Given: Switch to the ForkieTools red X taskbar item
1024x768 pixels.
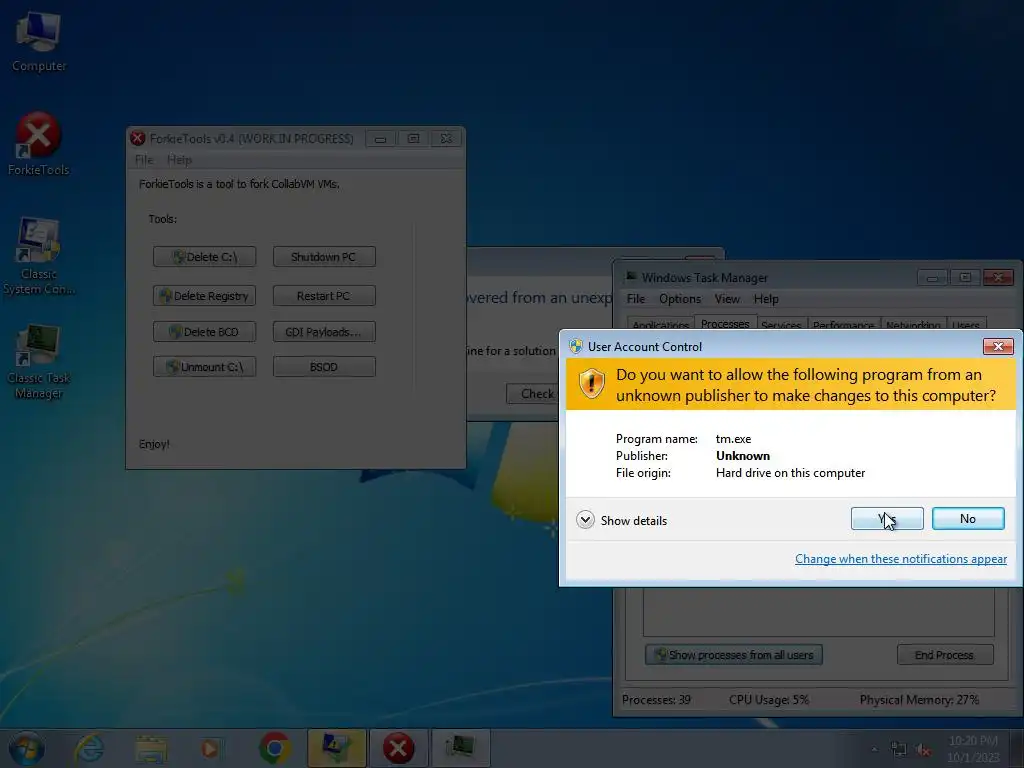Looking at the screenshot, I should 398,748.
